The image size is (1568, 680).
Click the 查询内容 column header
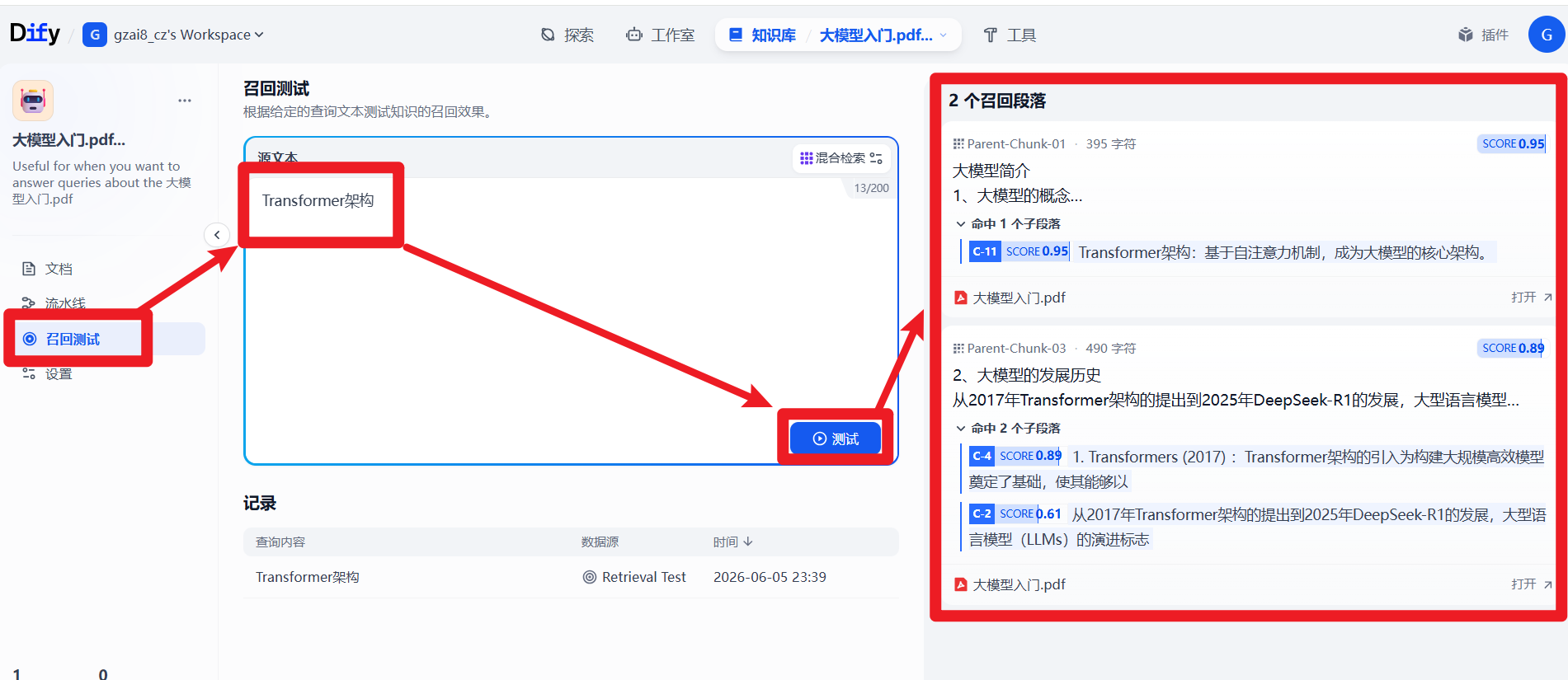(280, 542)
